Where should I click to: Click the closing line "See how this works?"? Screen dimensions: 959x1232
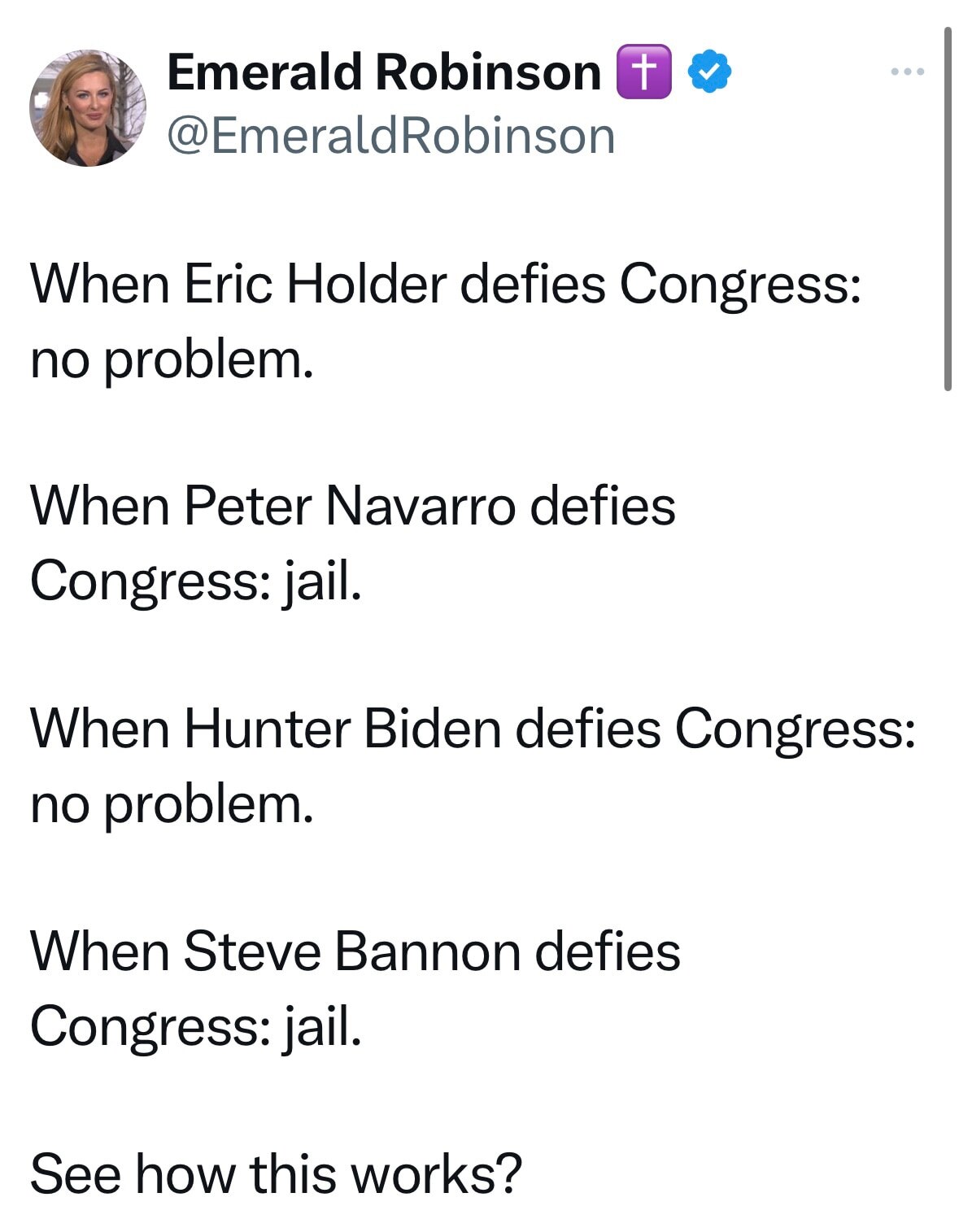tap(276, 1173)
